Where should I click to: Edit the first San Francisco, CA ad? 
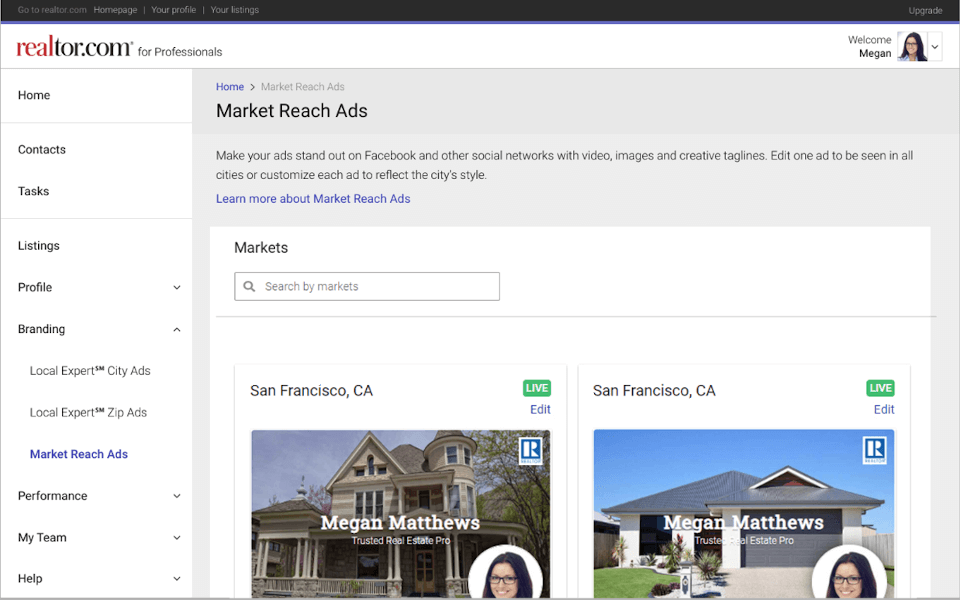(540, 409)
